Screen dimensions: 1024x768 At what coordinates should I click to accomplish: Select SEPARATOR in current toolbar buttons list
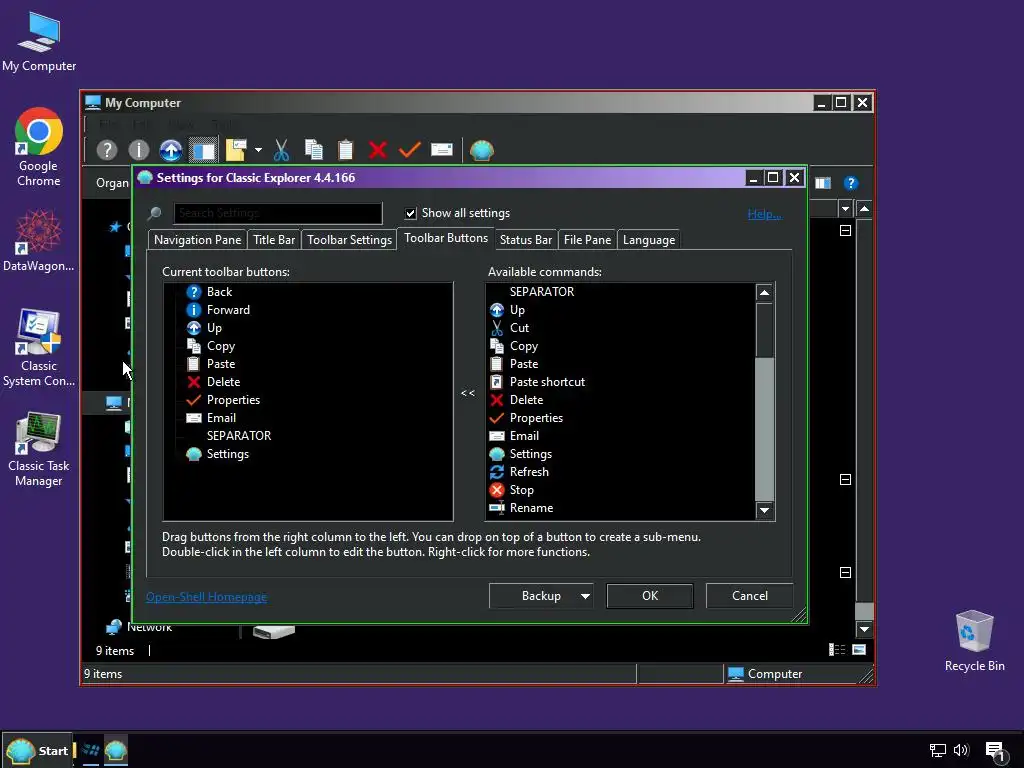point(239,436)
